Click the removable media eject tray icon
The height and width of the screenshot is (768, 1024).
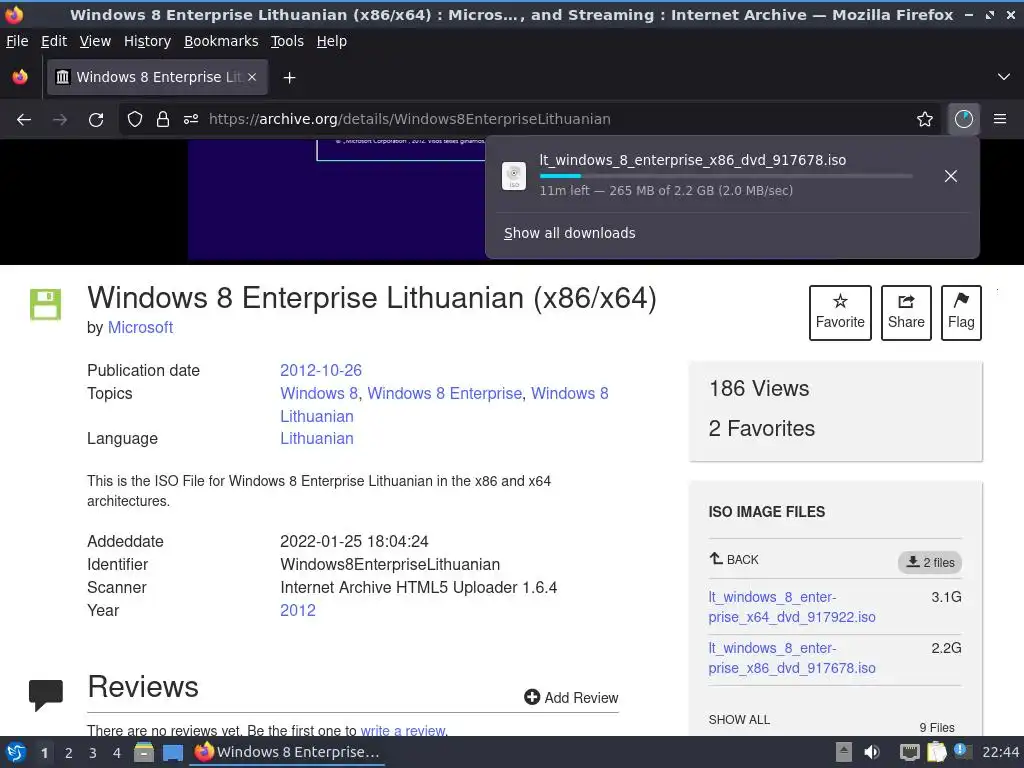844,752
